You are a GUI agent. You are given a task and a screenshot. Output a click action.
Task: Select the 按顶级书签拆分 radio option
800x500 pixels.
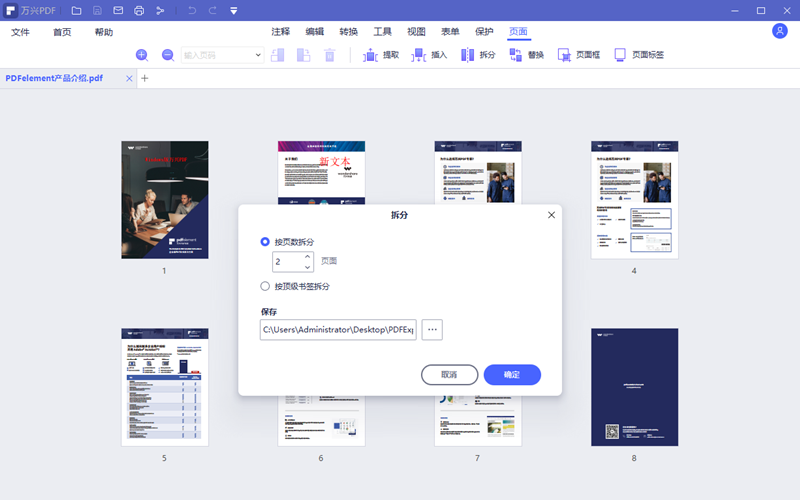(x=265, y=286)
